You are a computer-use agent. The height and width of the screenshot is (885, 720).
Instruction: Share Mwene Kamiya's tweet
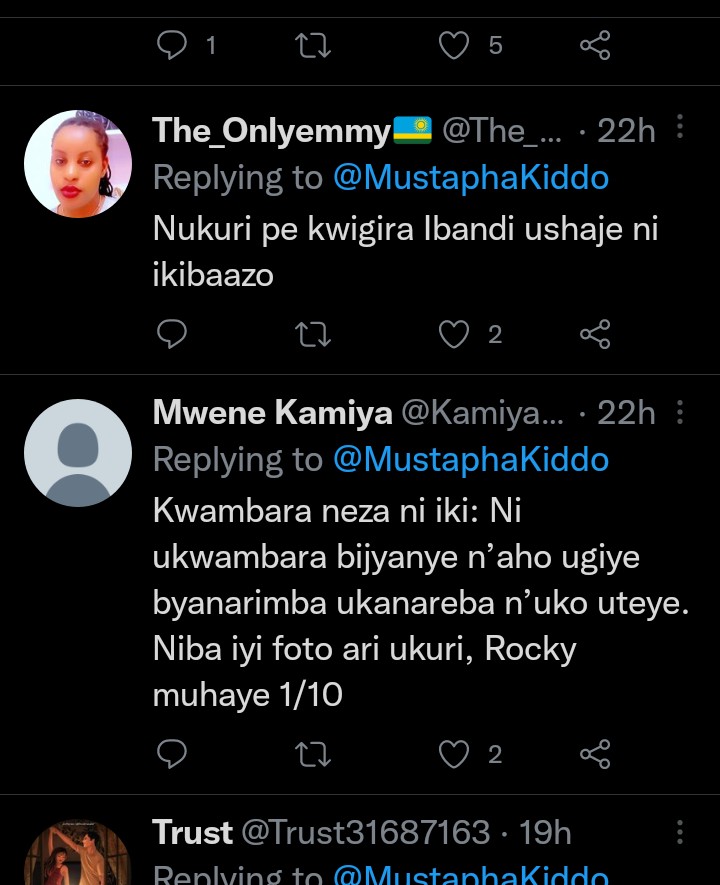point(596,754)
